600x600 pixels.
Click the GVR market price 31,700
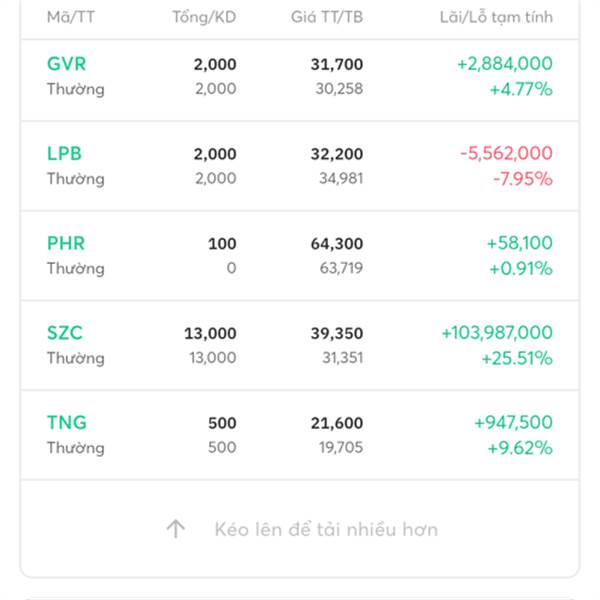tap(337, 64)
